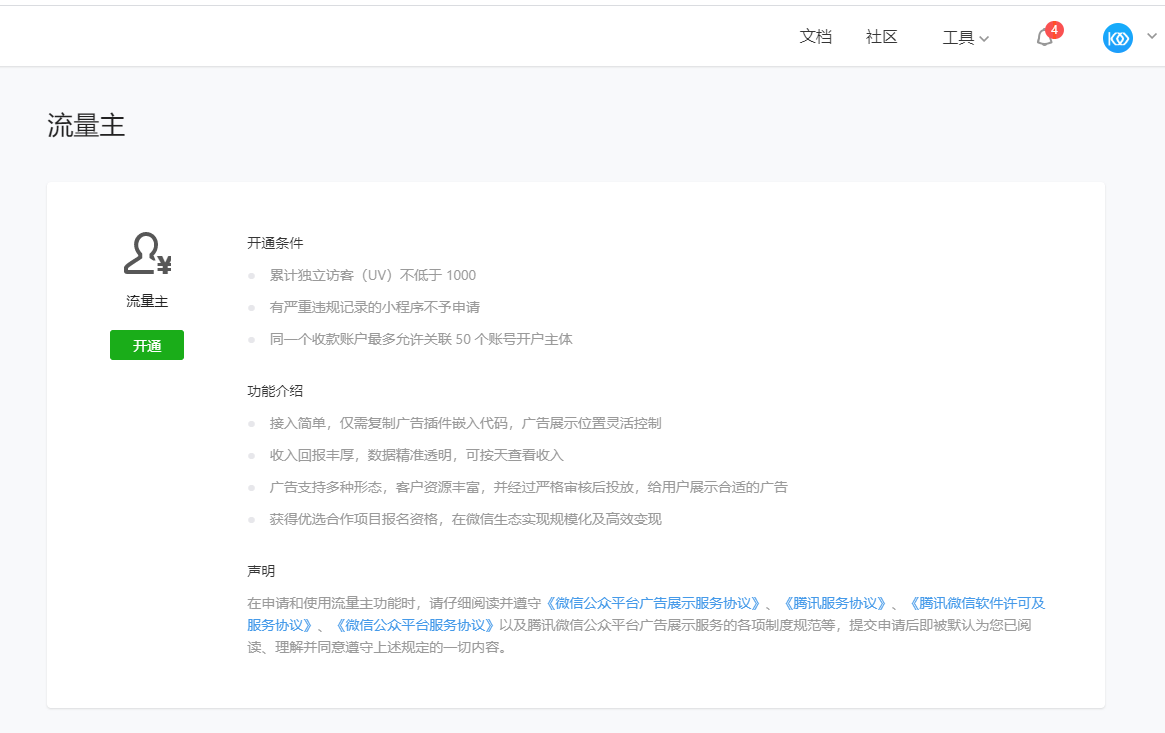Open the 《腾讯微信软件许可及服务协议》 link

pyautogui.click(x=975, y=603)
